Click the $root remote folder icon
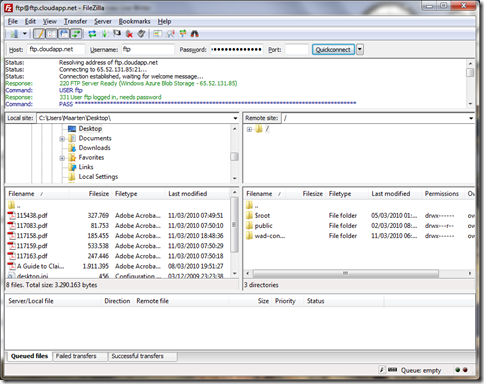 [x=249, y=215]
